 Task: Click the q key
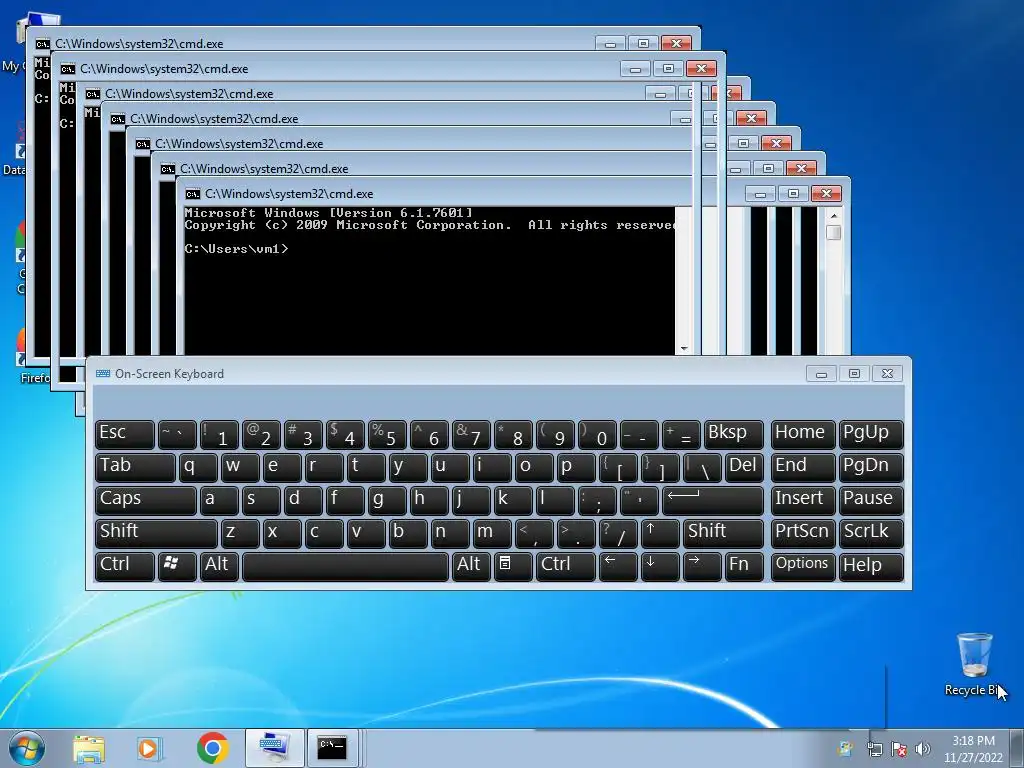pyautogui.click(x=198, y=467)
